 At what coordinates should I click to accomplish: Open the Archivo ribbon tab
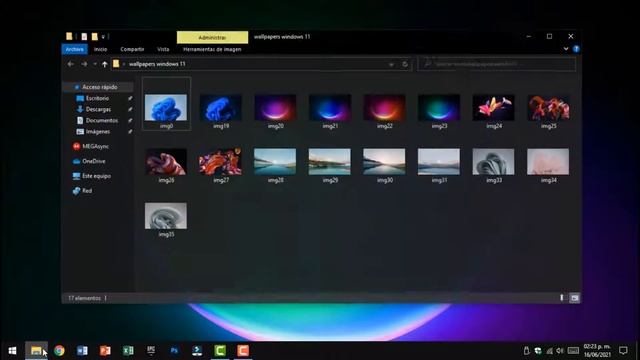[75, 49]
